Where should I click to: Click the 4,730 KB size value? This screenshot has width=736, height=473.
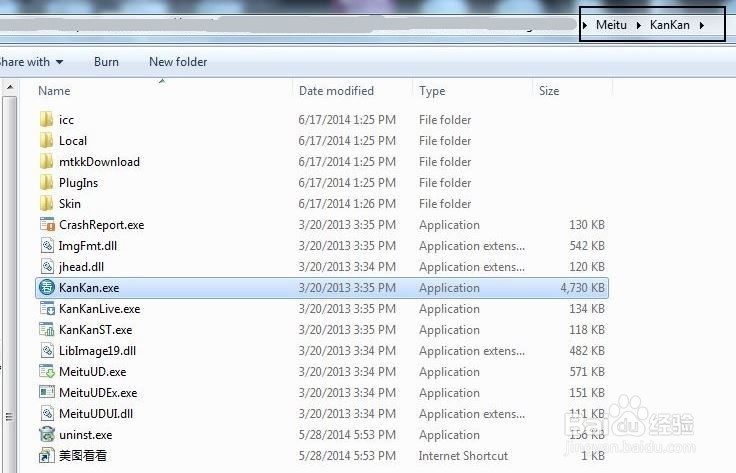tap(582, 288)
